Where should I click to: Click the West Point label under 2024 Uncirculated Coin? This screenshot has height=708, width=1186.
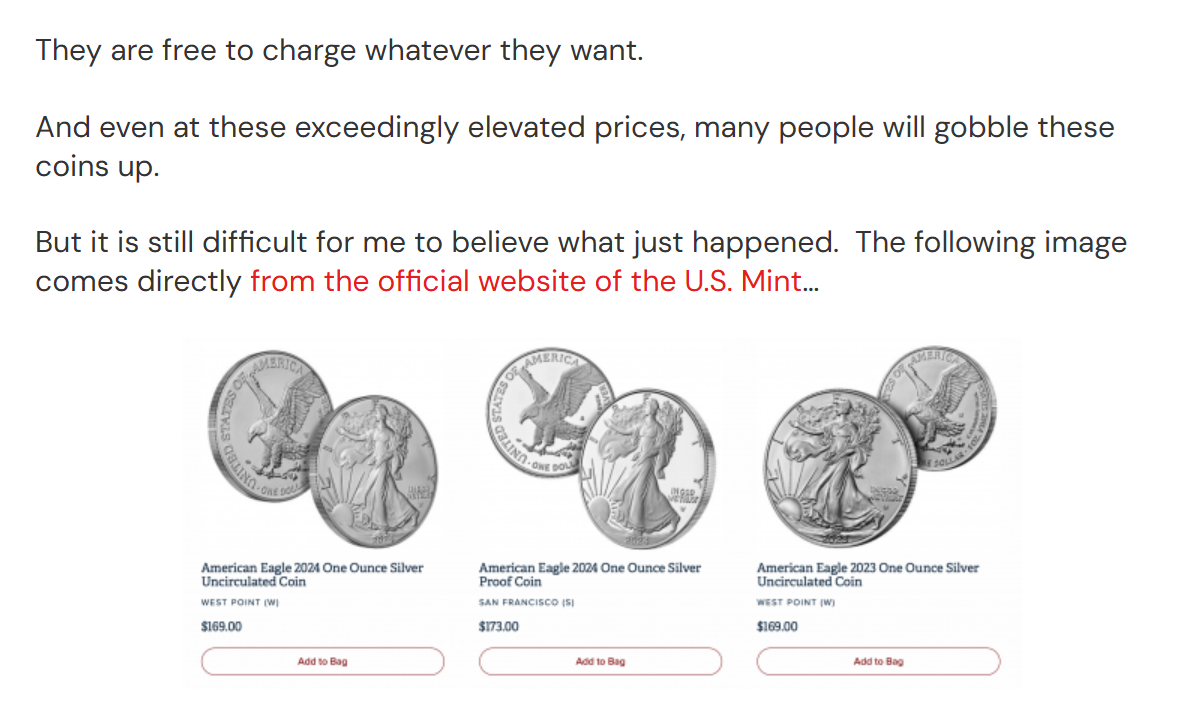pos(239,602)
